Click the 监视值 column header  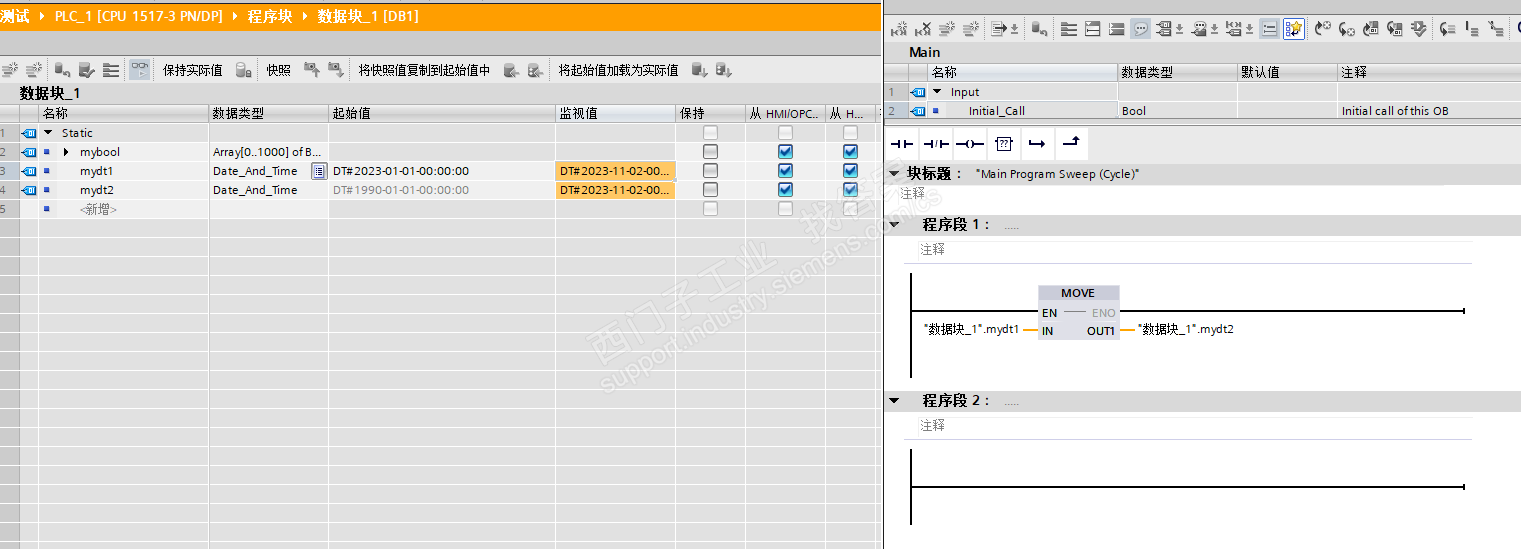[616, 114]
